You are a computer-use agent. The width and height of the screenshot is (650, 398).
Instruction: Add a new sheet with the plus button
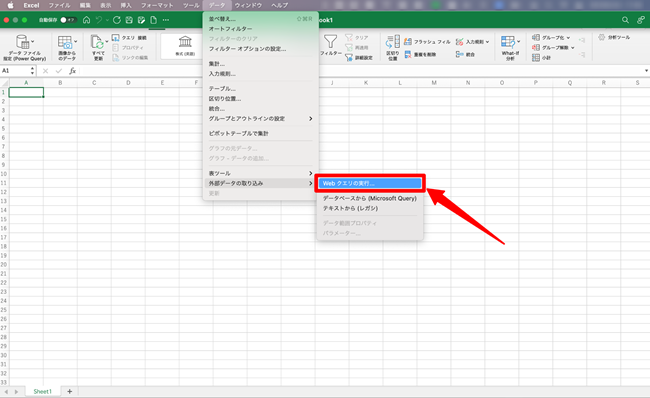coord(70,391)
